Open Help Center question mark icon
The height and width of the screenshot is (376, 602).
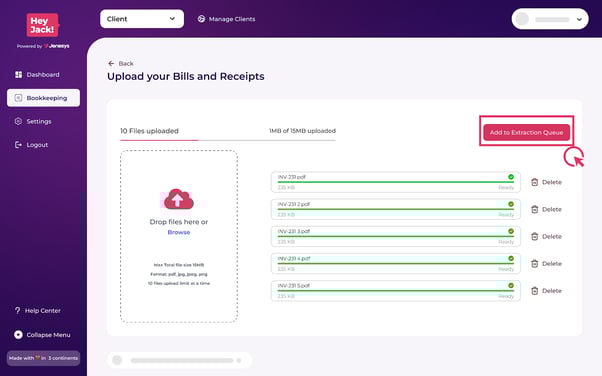18,310
